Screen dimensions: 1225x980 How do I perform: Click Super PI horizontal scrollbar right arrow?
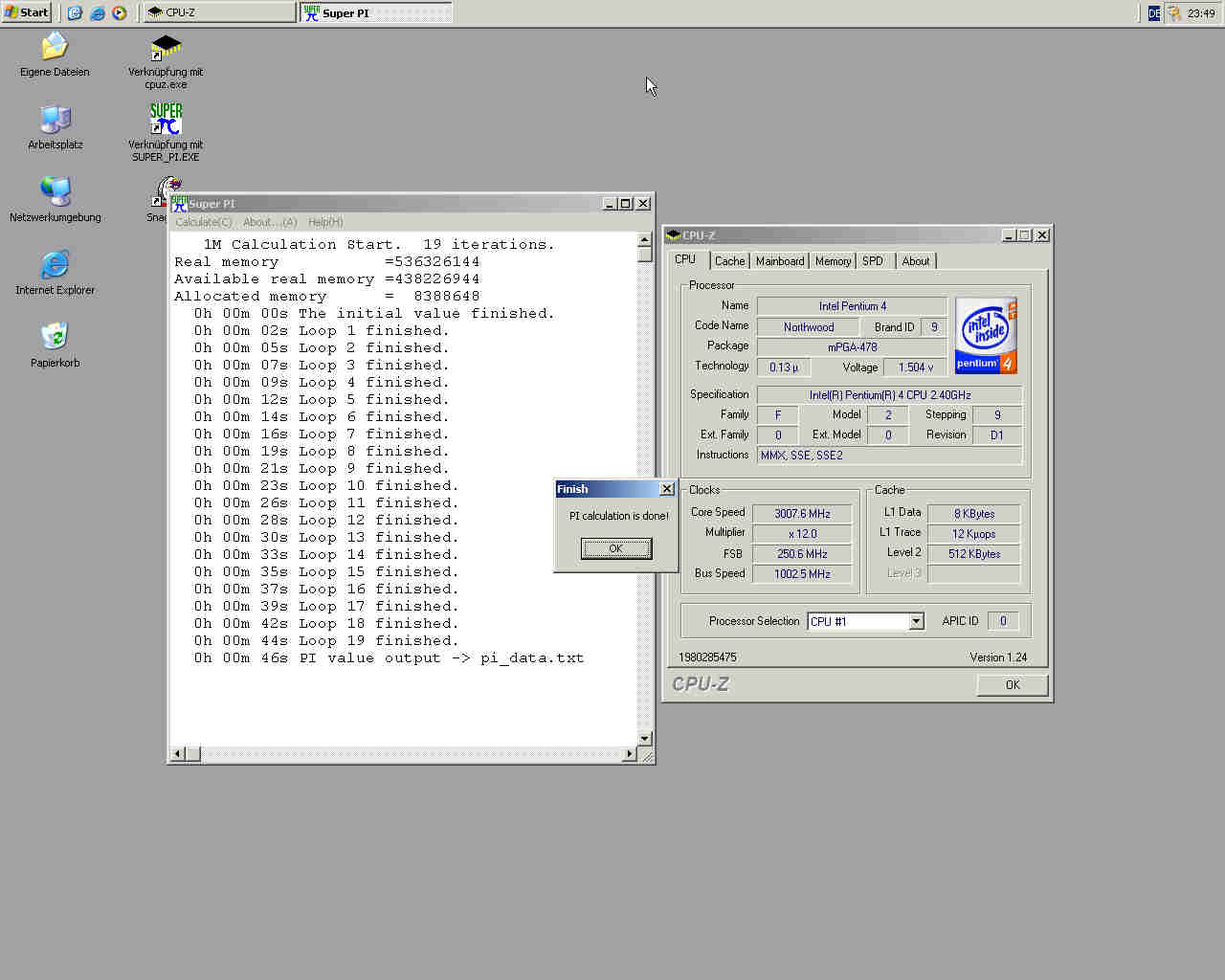pyautogui.click(x=629, y=754)
